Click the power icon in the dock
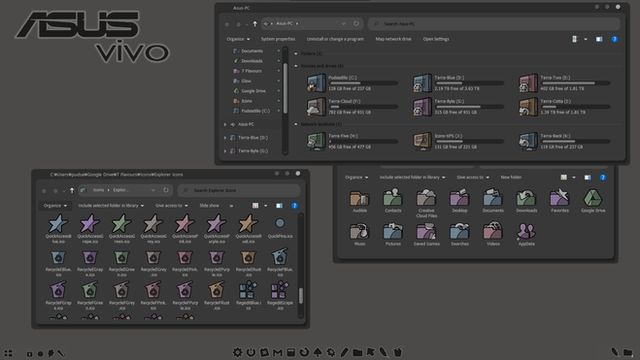Screen dimensions: 640x360 pos(251,352)
